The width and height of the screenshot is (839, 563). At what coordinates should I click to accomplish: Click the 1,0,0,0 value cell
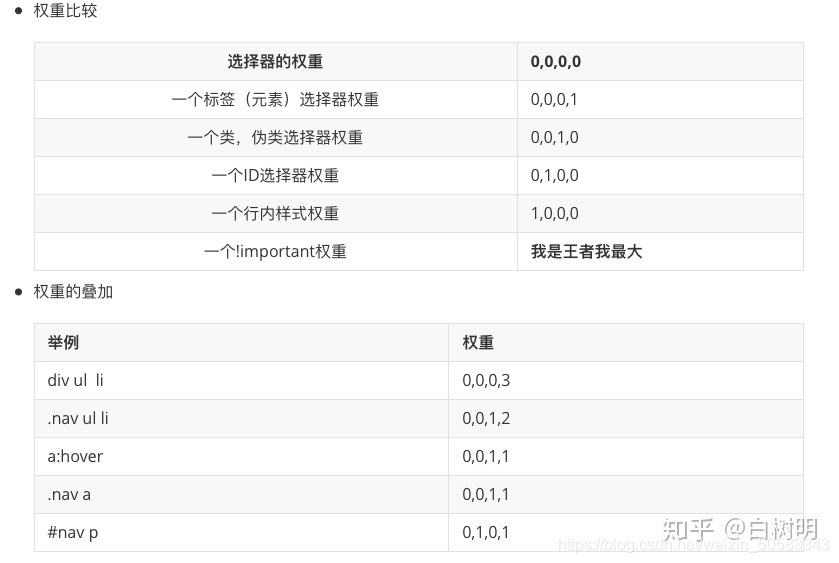pos(660,214)
